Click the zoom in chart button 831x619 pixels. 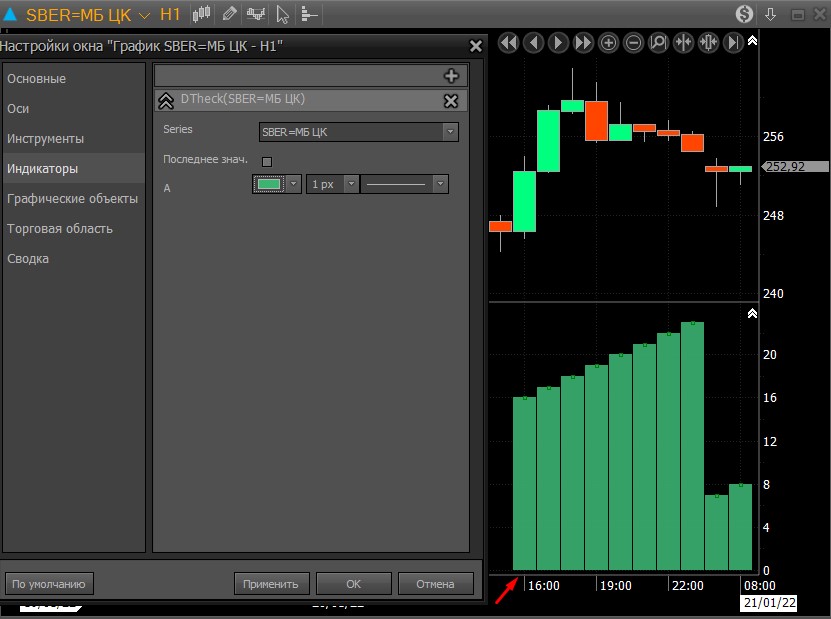coord(608,42)
